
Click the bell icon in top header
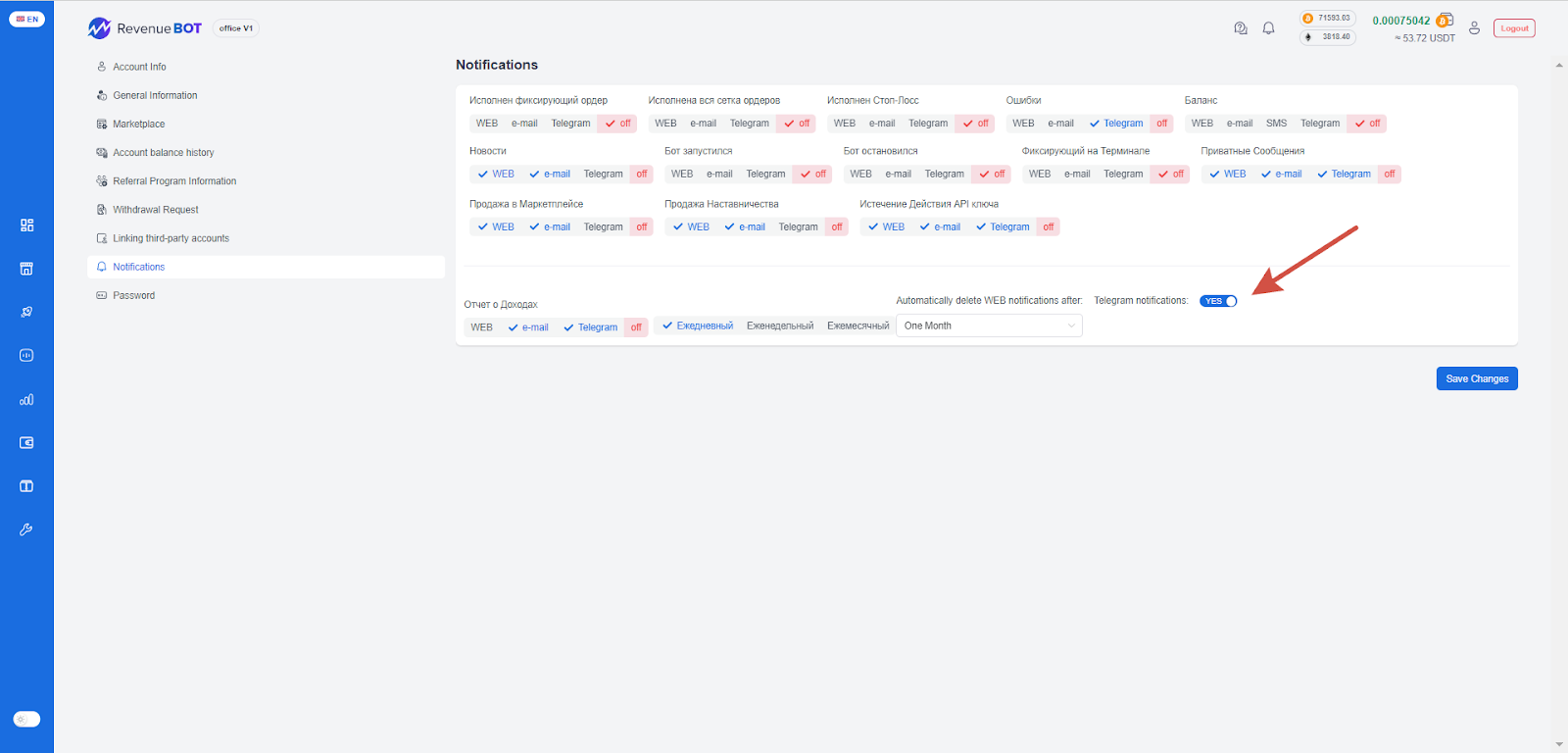1268,28
